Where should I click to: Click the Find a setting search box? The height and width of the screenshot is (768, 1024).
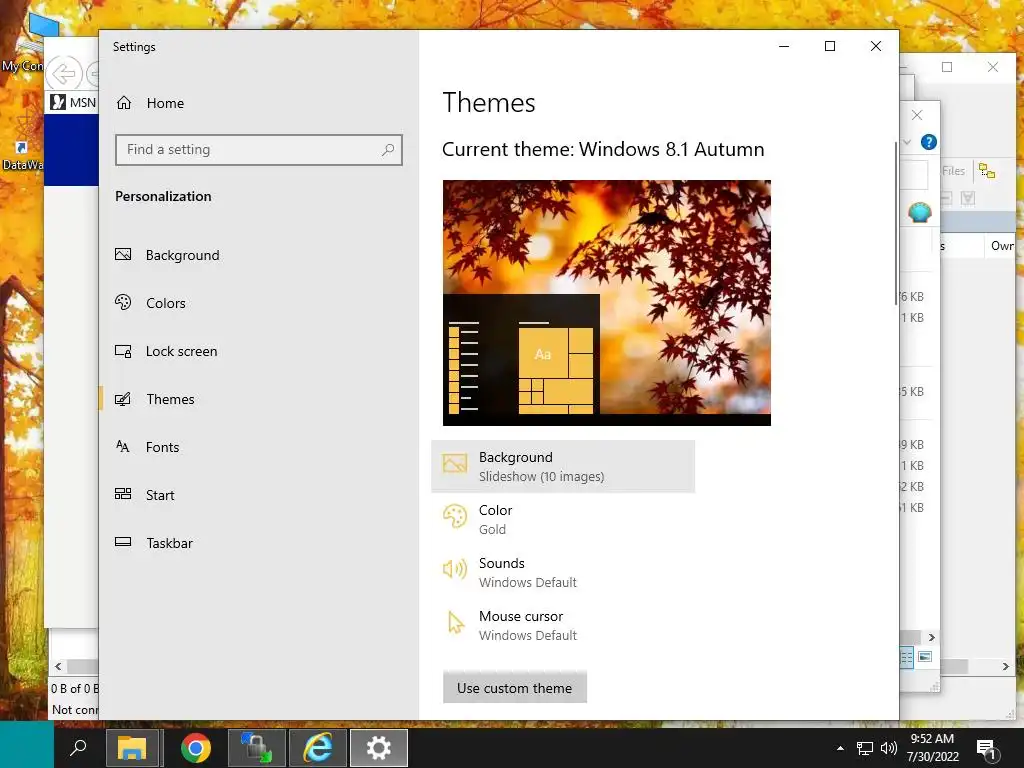pos(259,150)
